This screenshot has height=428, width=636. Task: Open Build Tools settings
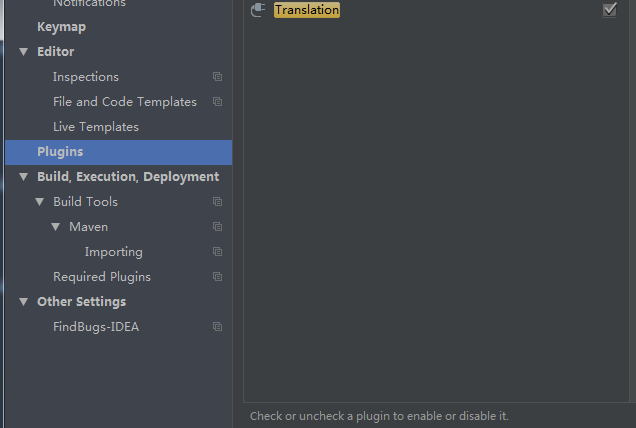pyautogui.click(x=85, y=202)
